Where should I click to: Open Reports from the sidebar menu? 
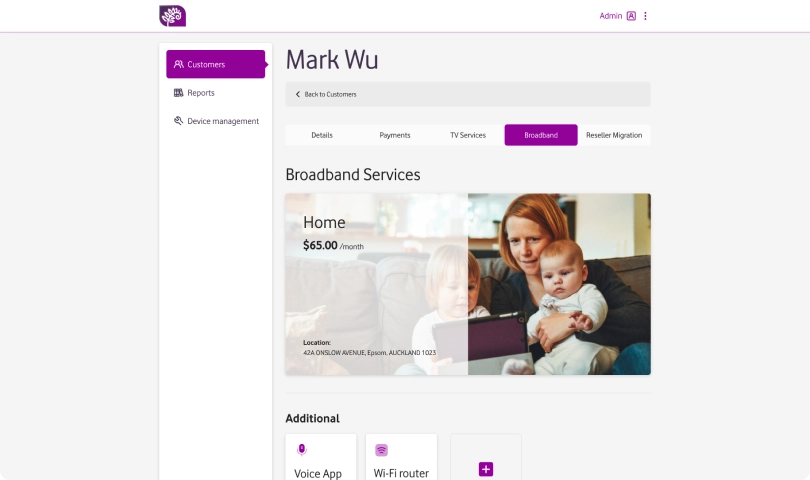[200, 92]
